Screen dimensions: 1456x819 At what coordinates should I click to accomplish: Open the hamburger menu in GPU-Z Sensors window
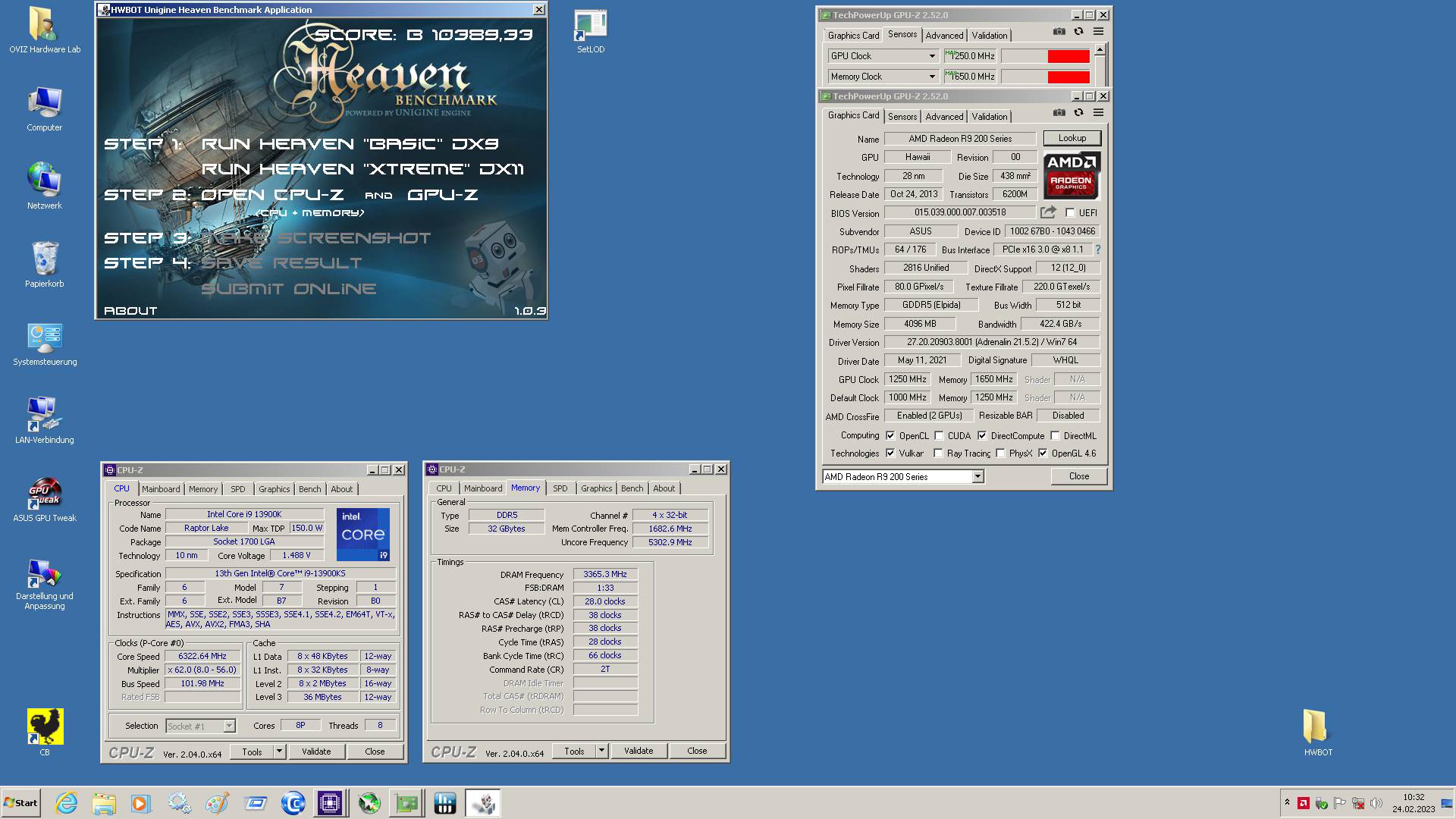point(1098,32)
